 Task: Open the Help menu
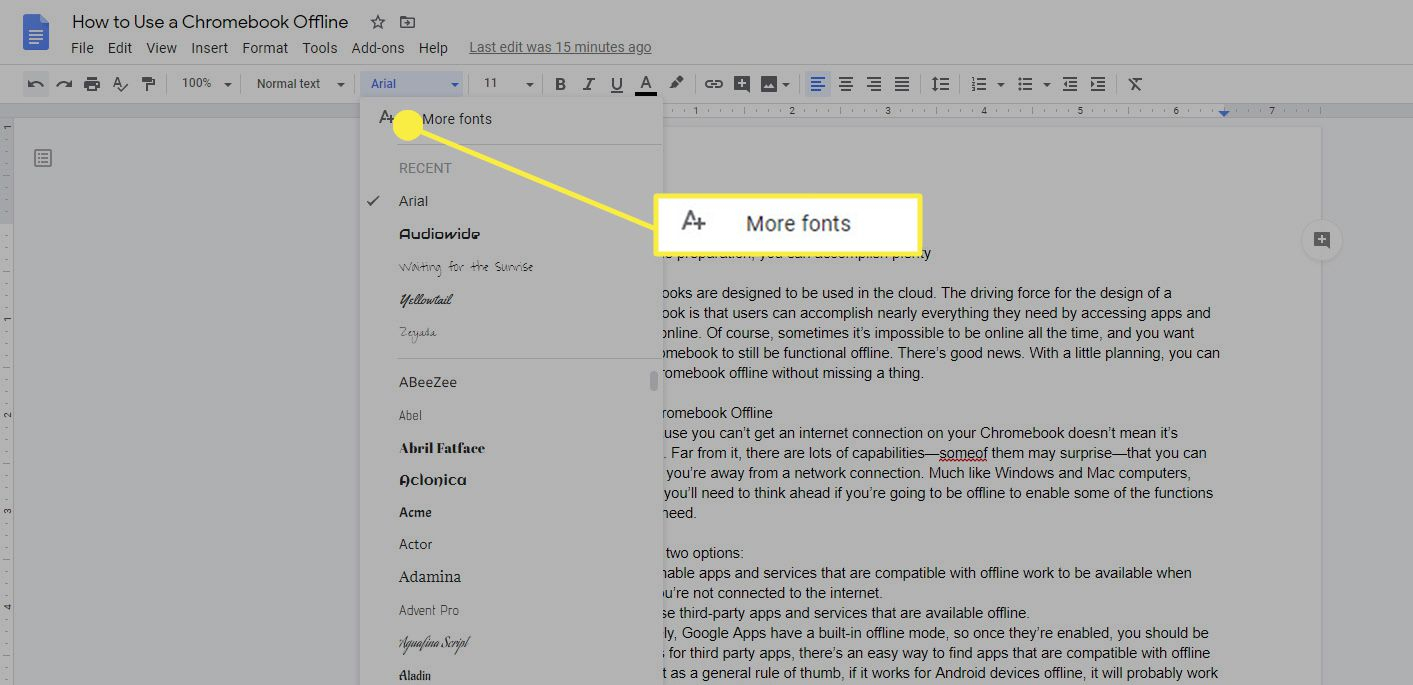pyautogui.click(x=433, y=47)
